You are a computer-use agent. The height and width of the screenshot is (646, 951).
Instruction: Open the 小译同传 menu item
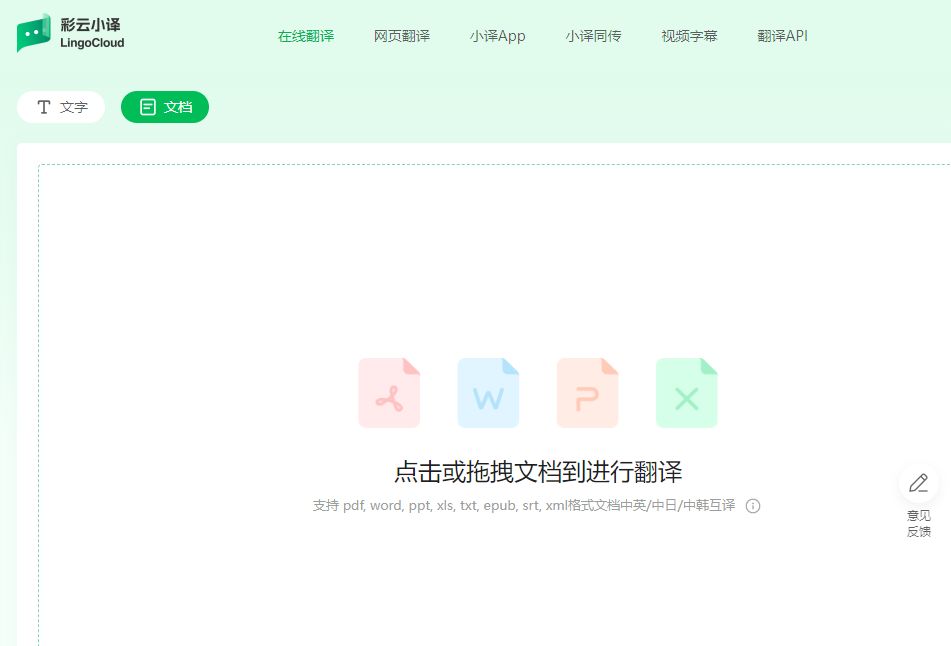pyautogui.click(x=593, y=36)
